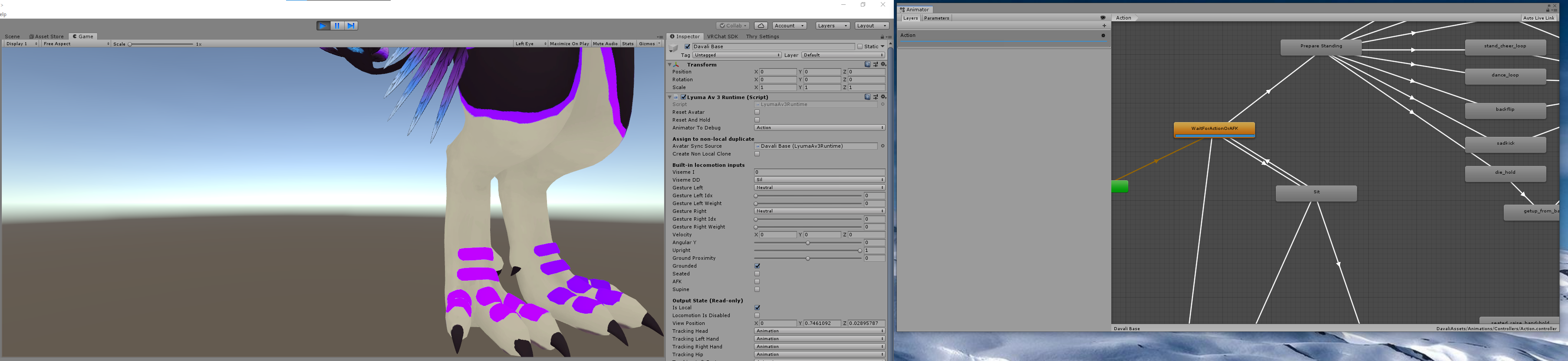
Task: Collapse the Transform component foldout
Action: [669, 65]
